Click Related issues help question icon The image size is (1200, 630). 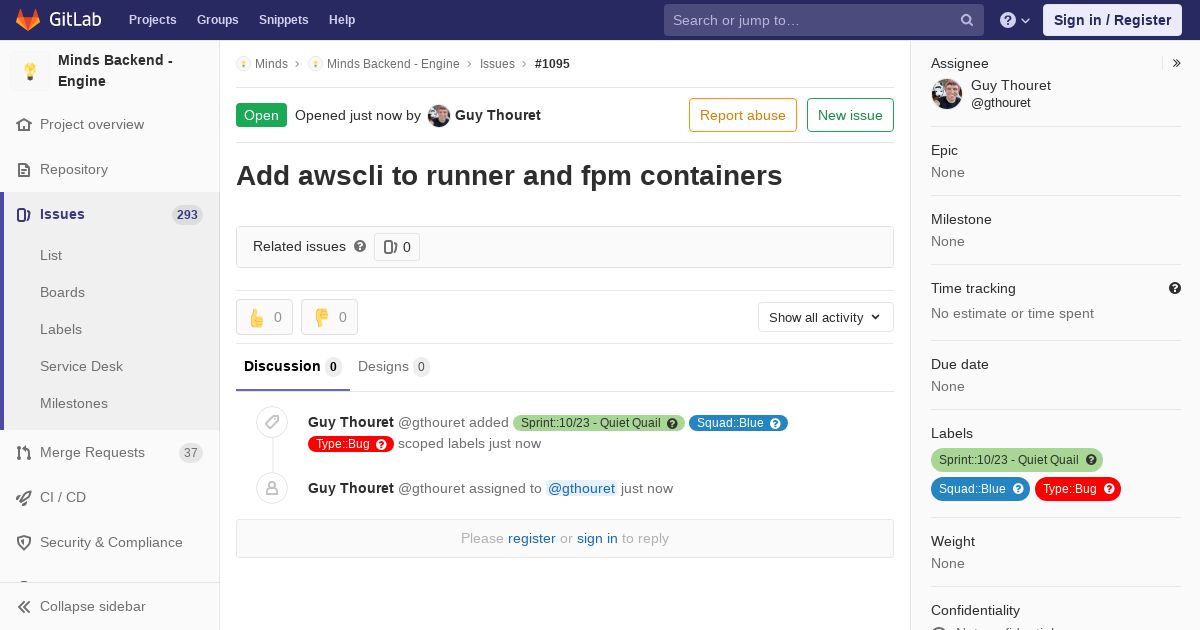360,246
